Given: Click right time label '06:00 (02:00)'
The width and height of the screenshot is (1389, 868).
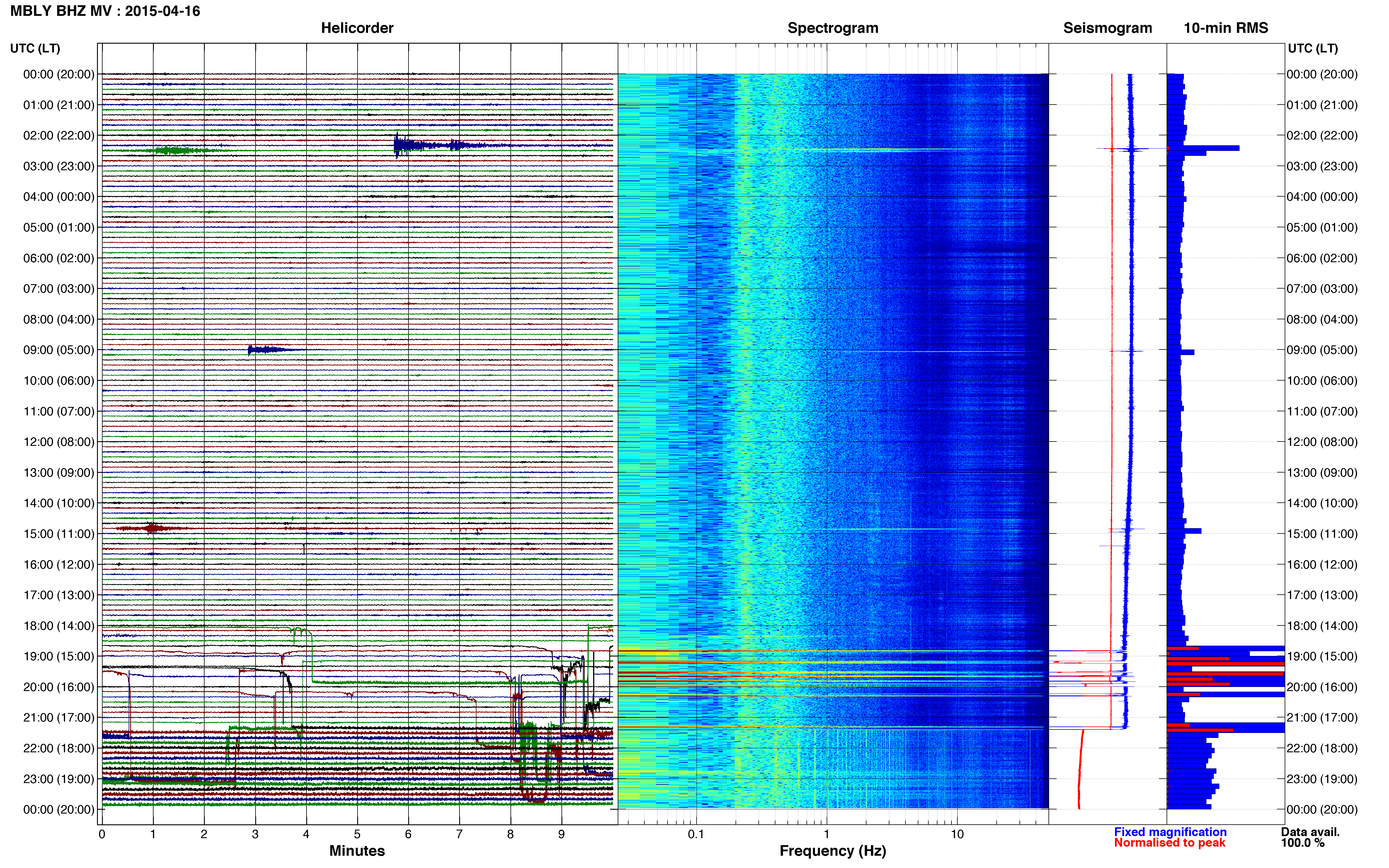Looking at the screenshot, I should click(1322, 258).
